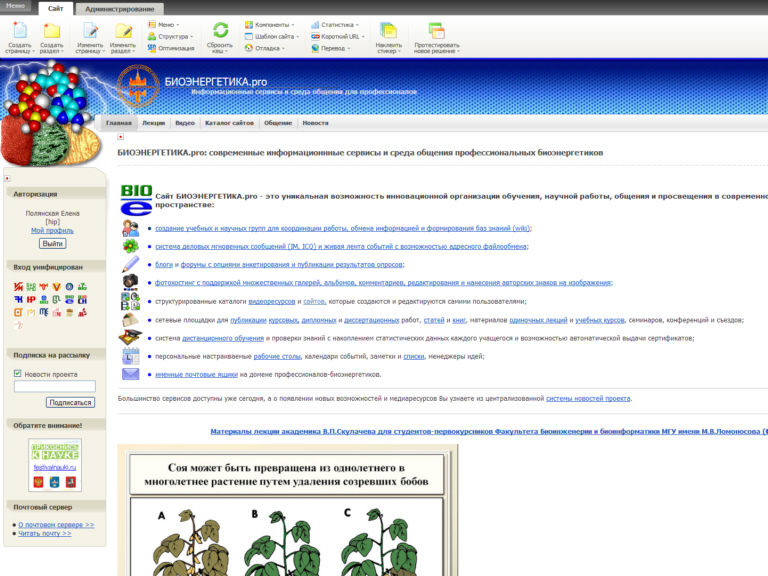This screenshot has height=576, width=768.
Task: Open the Материалы лекции академика Скулачева link
Action: tap(489, 432)
